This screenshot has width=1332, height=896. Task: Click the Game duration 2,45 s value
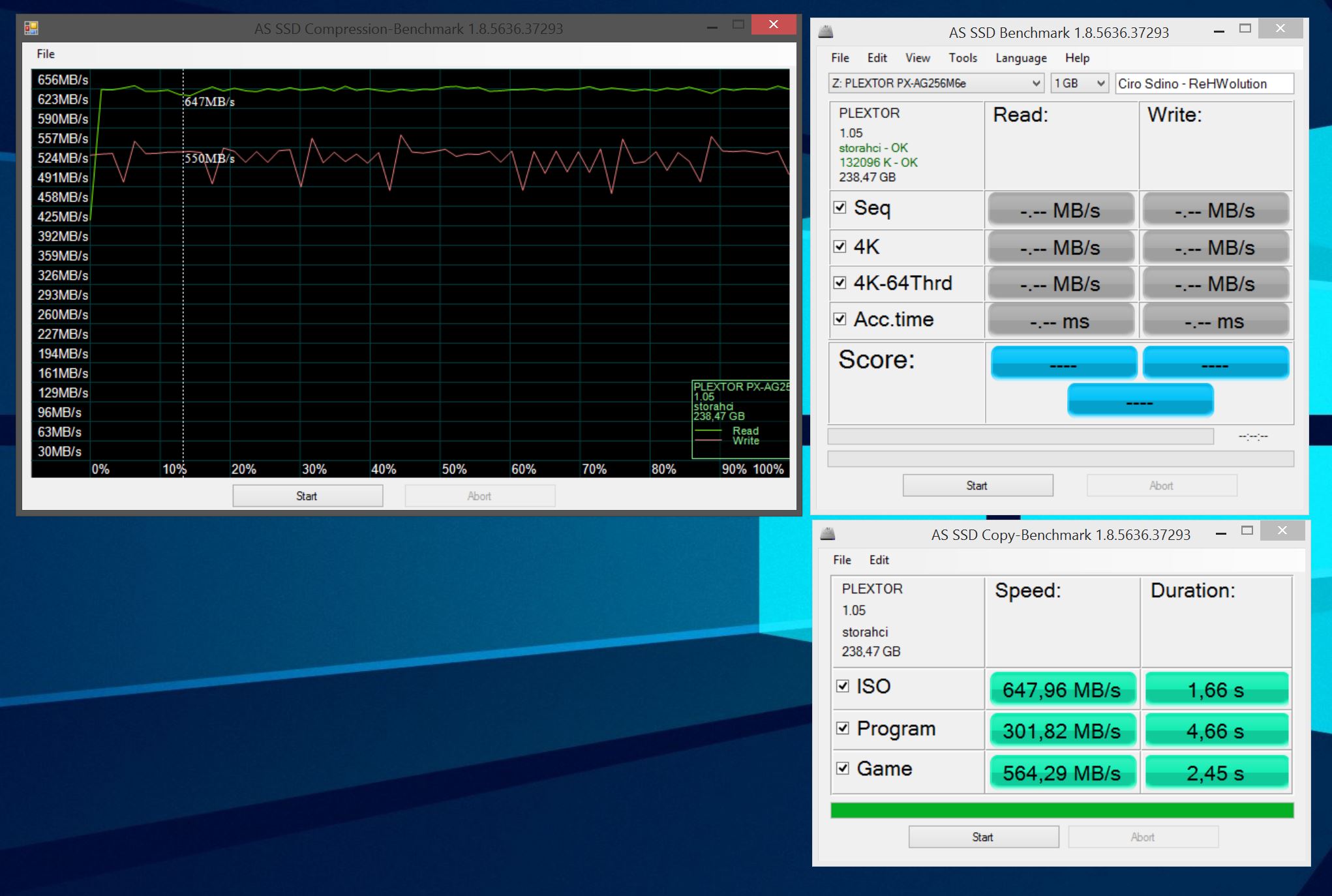1217,773
